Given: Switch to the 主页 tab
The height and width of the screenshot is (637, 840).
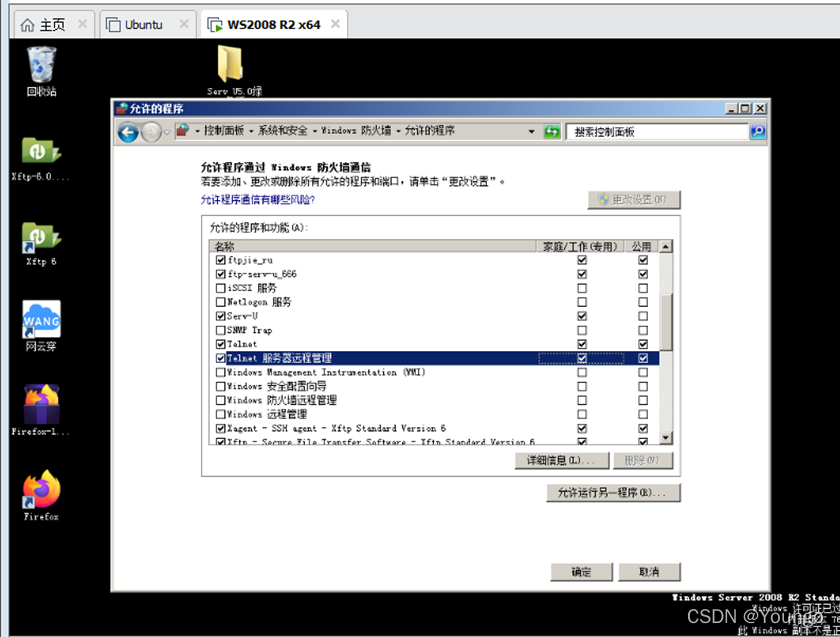Looking at the screenshot, I should coord(52,25).
